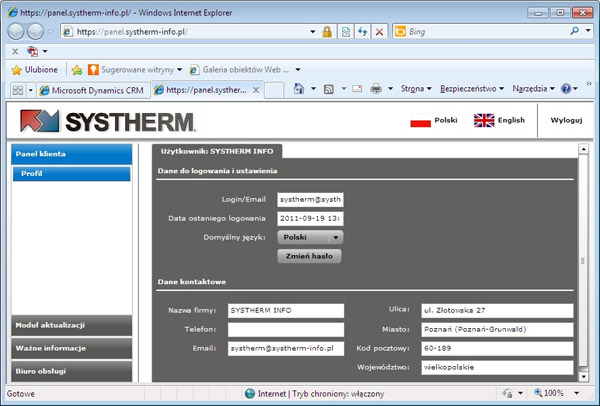This screenshot has width=600, height=406.
Task: Open Ulubione favorites star button
Action: [x=34, y=70]
